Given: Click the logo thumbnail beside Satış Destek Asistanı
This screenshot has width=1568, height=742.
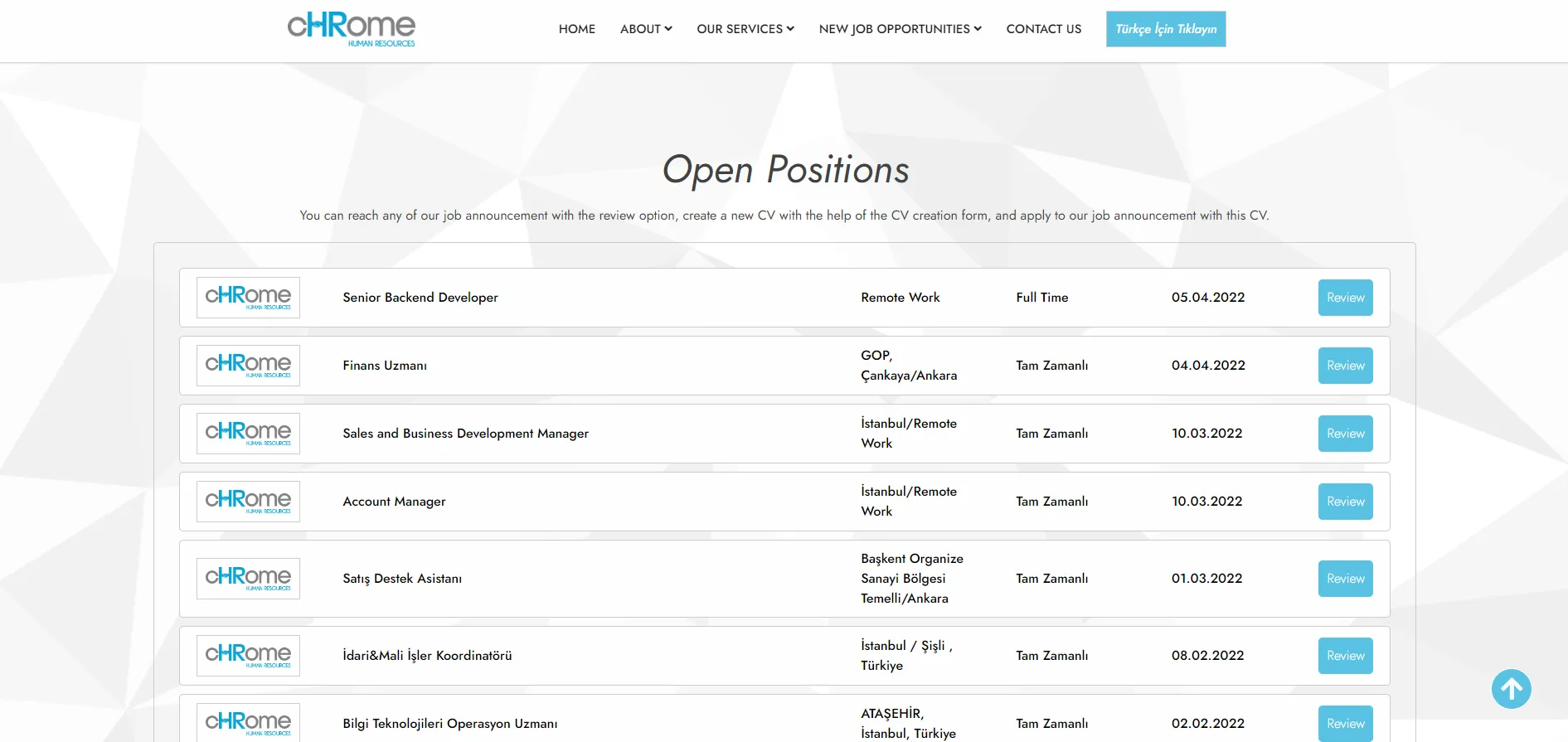Looking at the screenshot, I should (x=248, y=579).
